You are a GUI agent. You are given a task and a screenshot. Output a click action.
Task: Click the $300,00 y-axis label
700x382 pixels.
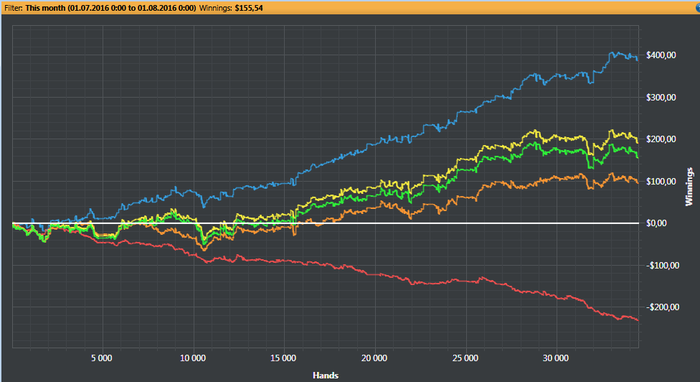click(x=661, y=97)
